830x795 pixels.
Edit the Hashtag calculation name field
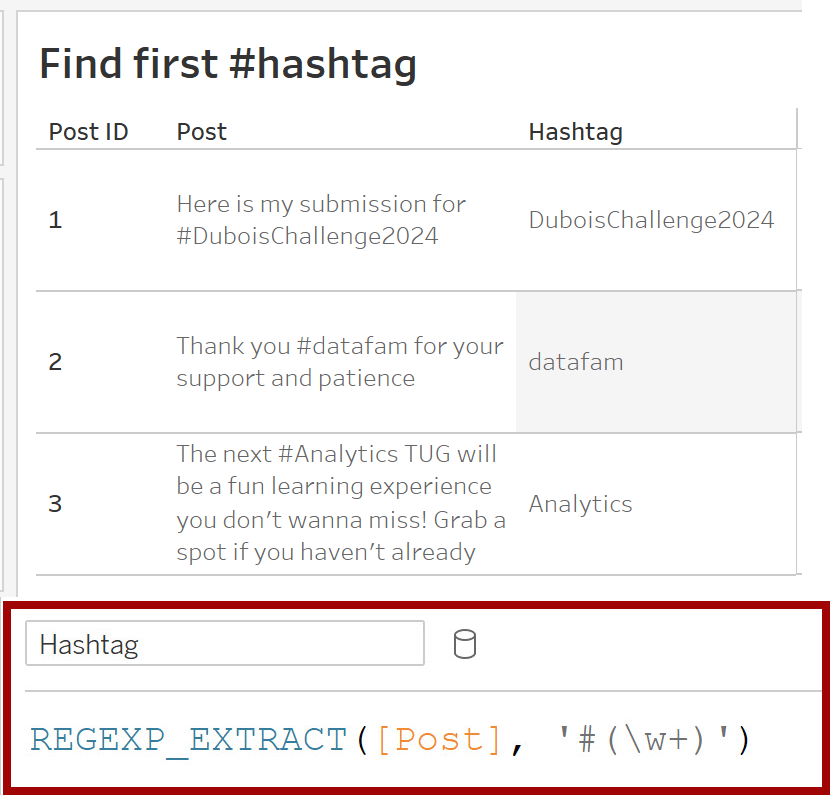pyautogui.click(x=225, y=643)
